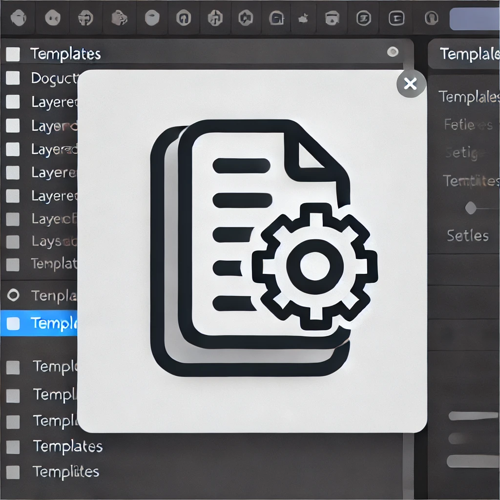Toggle the checkbox in the blue highlighted row
500x500 pixels.
point(13,323)
